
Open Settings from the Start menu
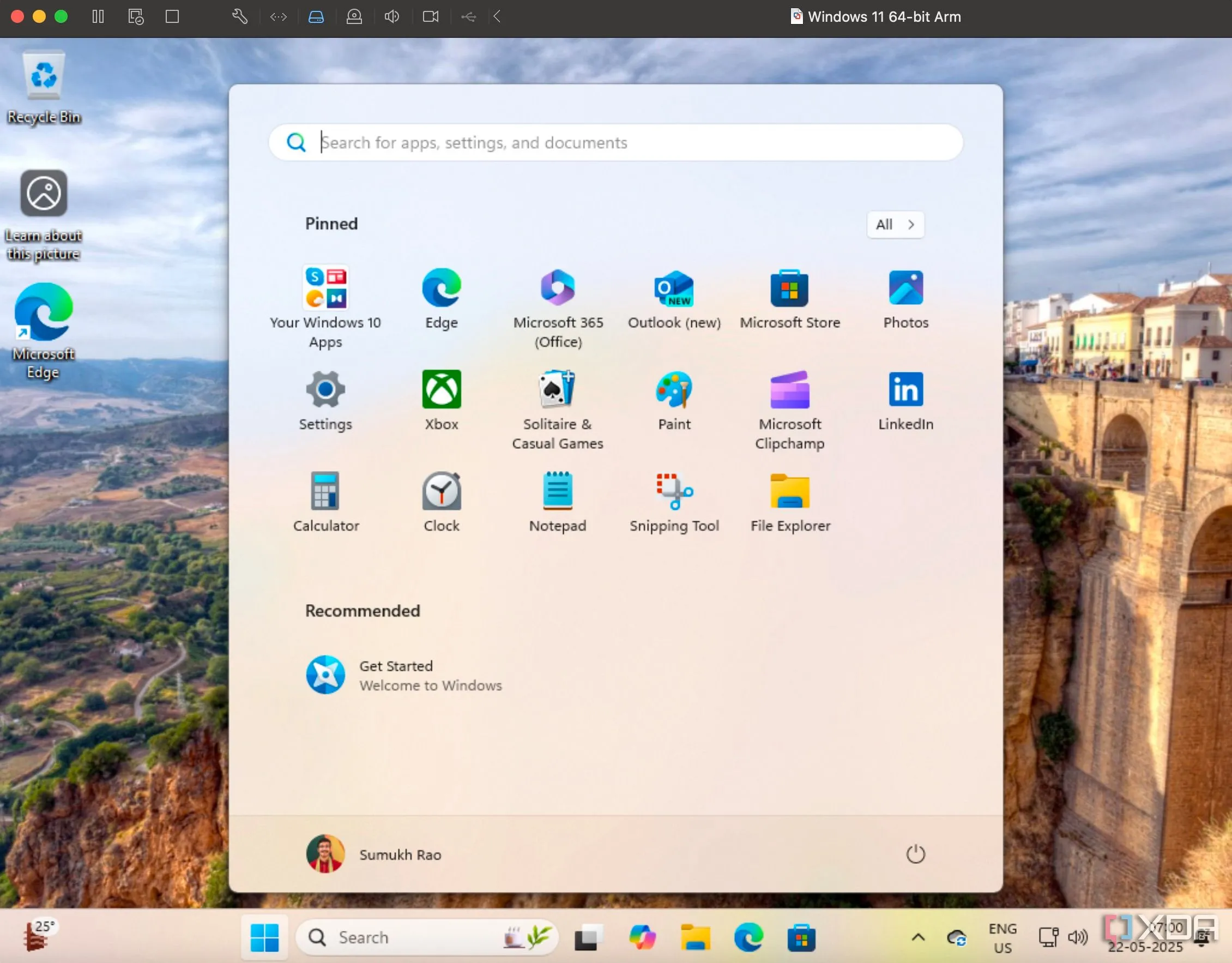(325, 400)
